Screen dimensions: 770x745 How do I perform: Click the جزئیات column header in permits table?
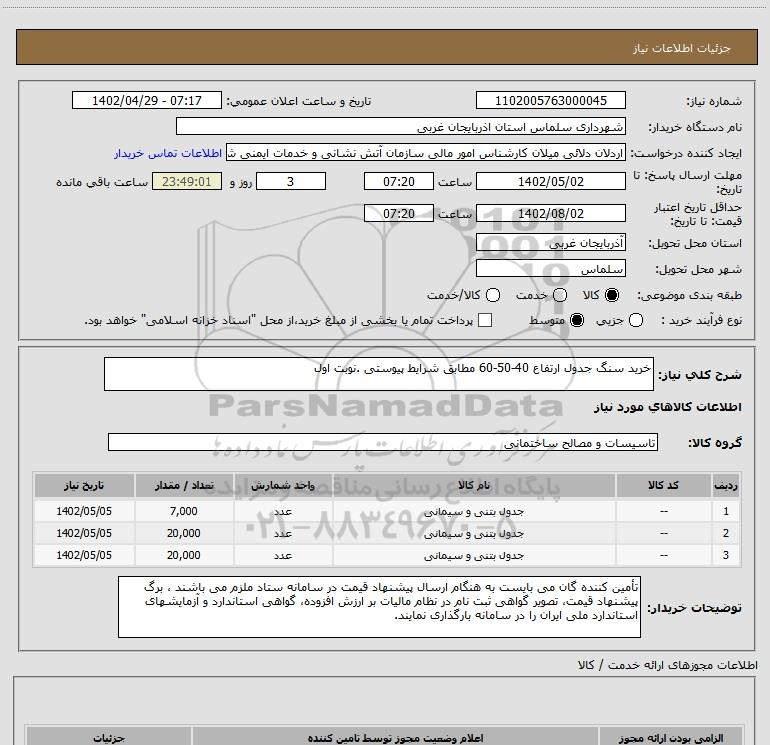(109, 738)
